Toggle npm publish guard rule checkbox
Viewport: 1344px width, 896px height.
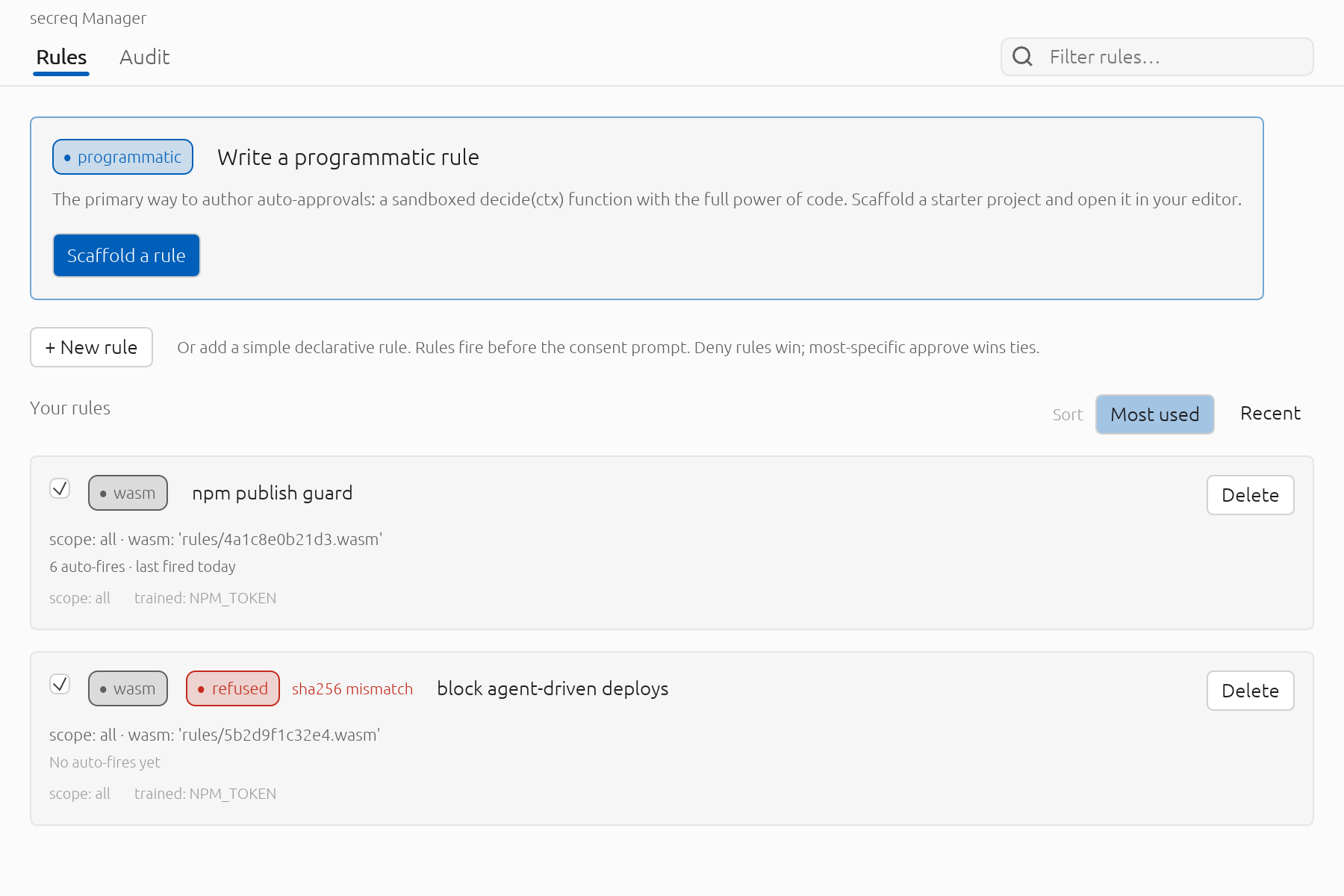[60, 488]
